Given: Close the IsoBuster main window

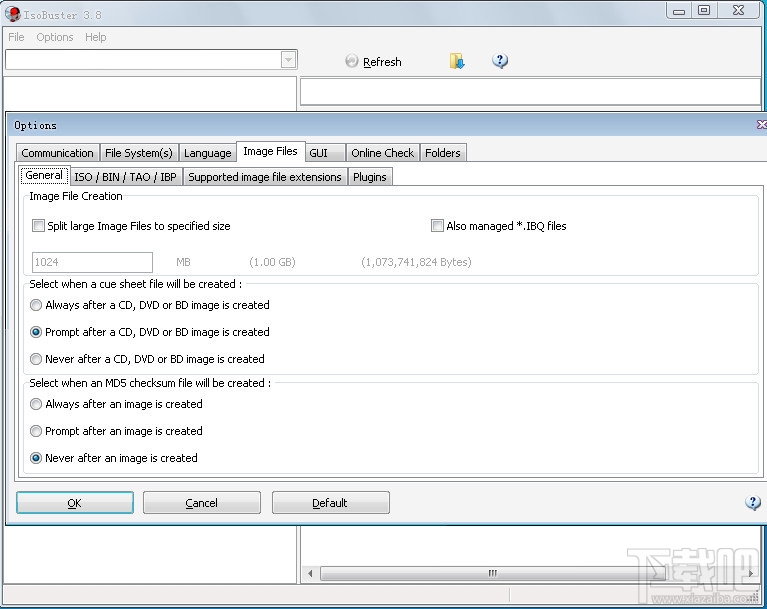Looking at the screenshot, I should point(739,11).
